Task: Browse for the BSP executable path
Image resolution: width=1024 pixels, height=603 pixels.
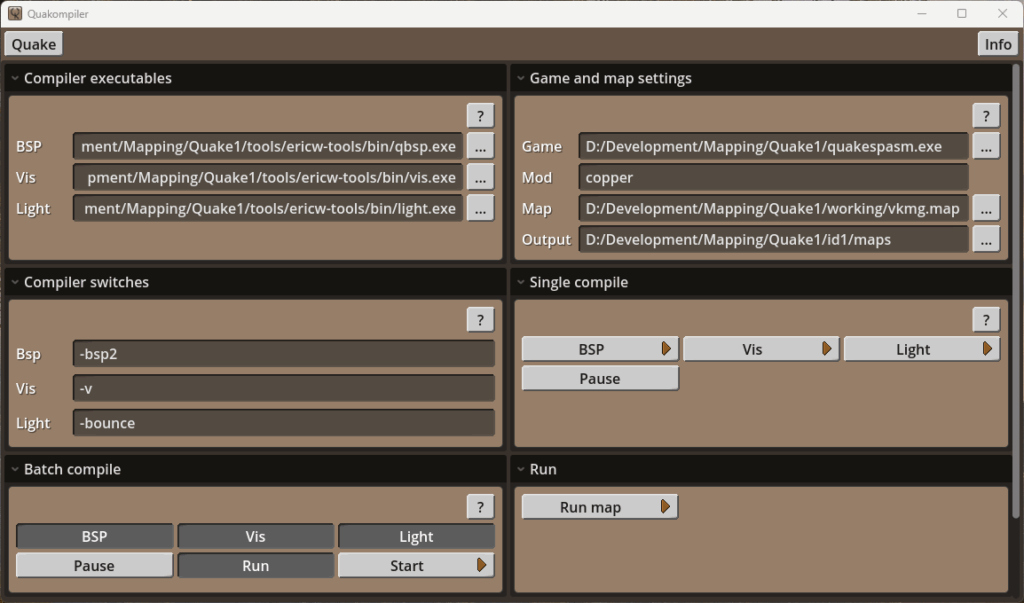Action: (x=480, y=146)
